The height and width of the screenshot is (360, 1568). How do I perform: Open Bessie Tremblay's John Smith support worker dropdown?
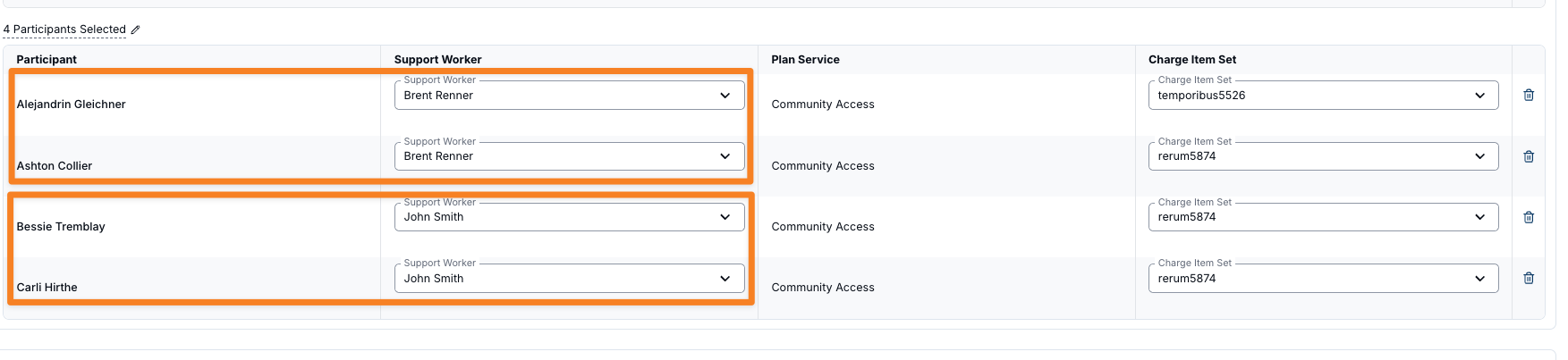pyautogui.click(x=569, y=217)
